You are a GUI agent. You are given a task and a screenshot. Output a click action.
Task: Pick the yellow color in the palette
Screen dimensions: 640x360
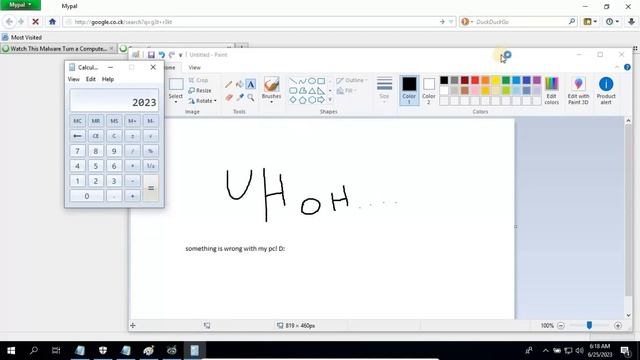(496, 80)
